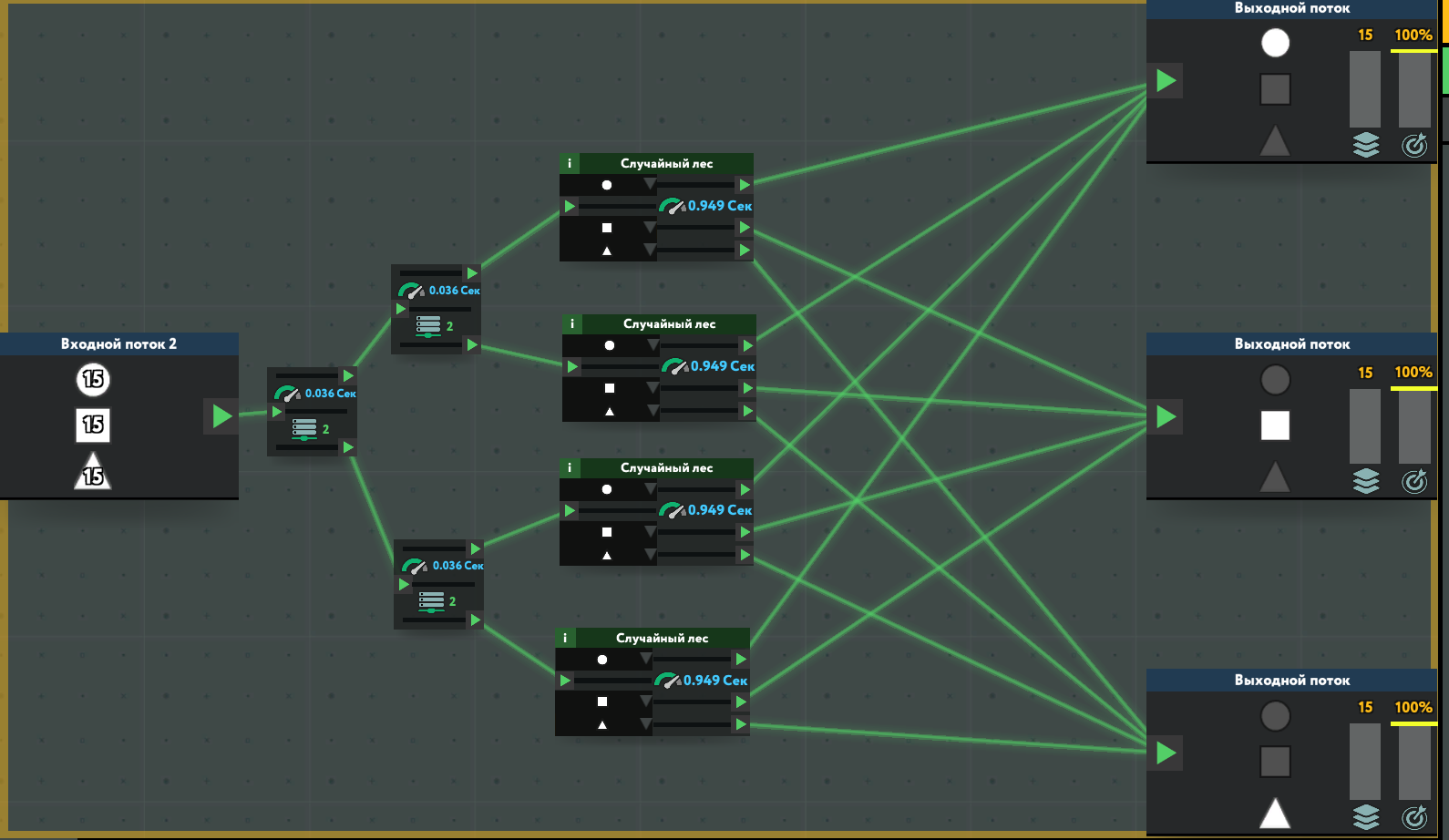Viewport: 1449px width, 840px height.
Task: Click the 0.949 Сек value in the second Случайный лес
Action: pos(723,366)
